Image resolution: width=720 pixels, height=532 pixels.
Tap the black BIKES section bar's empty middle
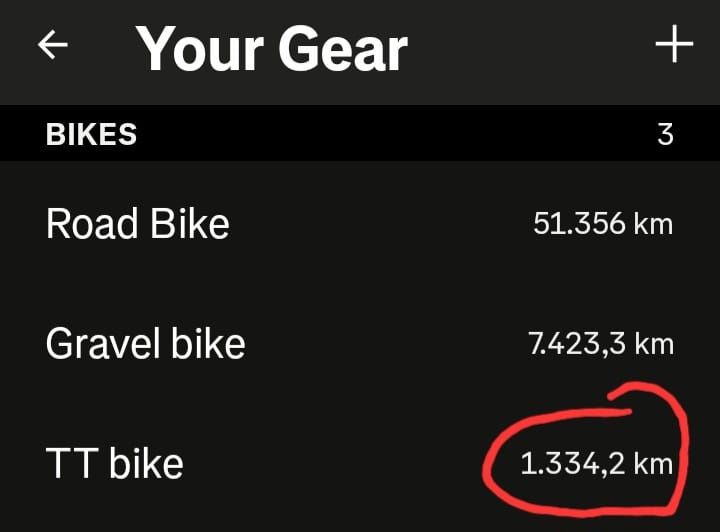click(400, 134)
